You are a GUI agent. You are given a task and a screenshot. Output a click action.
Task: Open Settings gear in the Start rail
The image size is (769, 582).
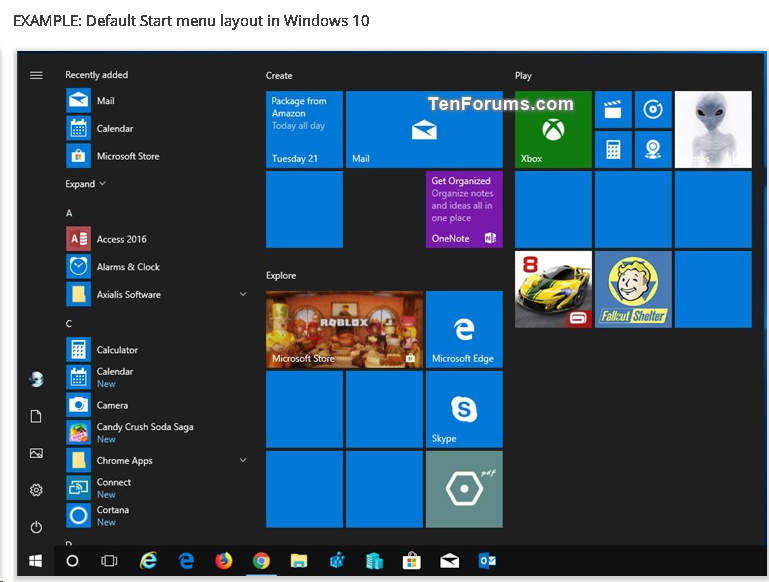[x=36, y=490]
